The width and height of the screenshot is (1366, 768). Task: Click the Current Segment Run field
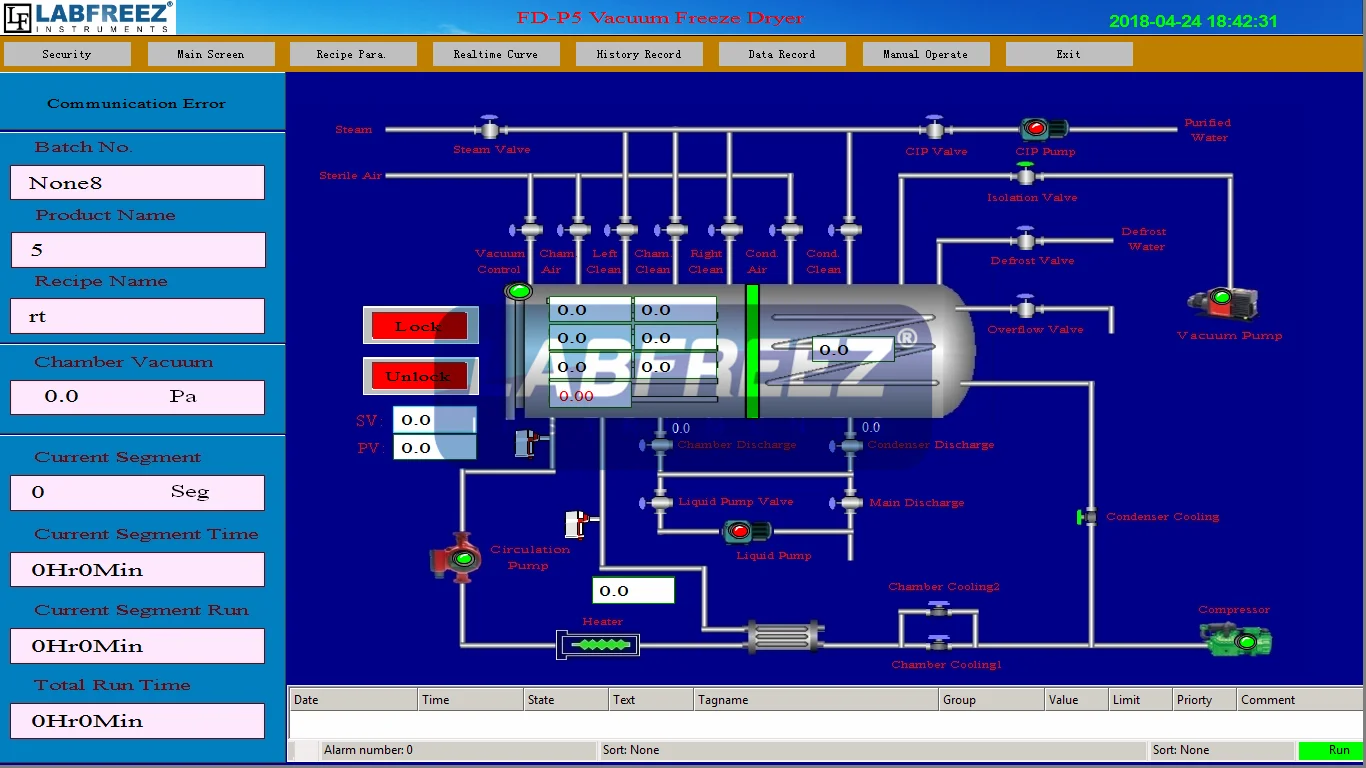point(138,646)
